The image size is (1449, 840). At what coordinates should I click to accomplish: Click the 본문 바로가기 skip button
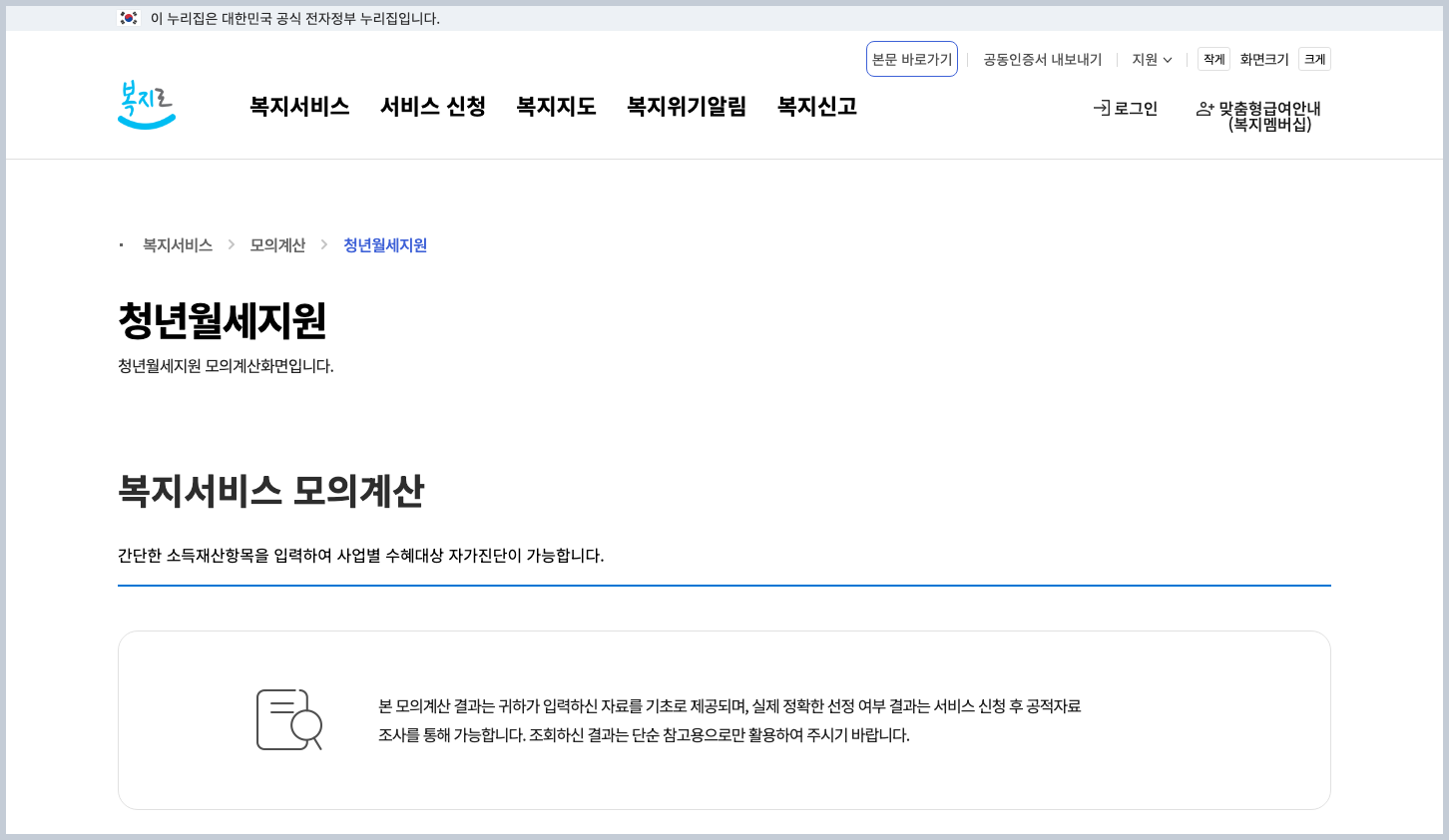point(912,59)
